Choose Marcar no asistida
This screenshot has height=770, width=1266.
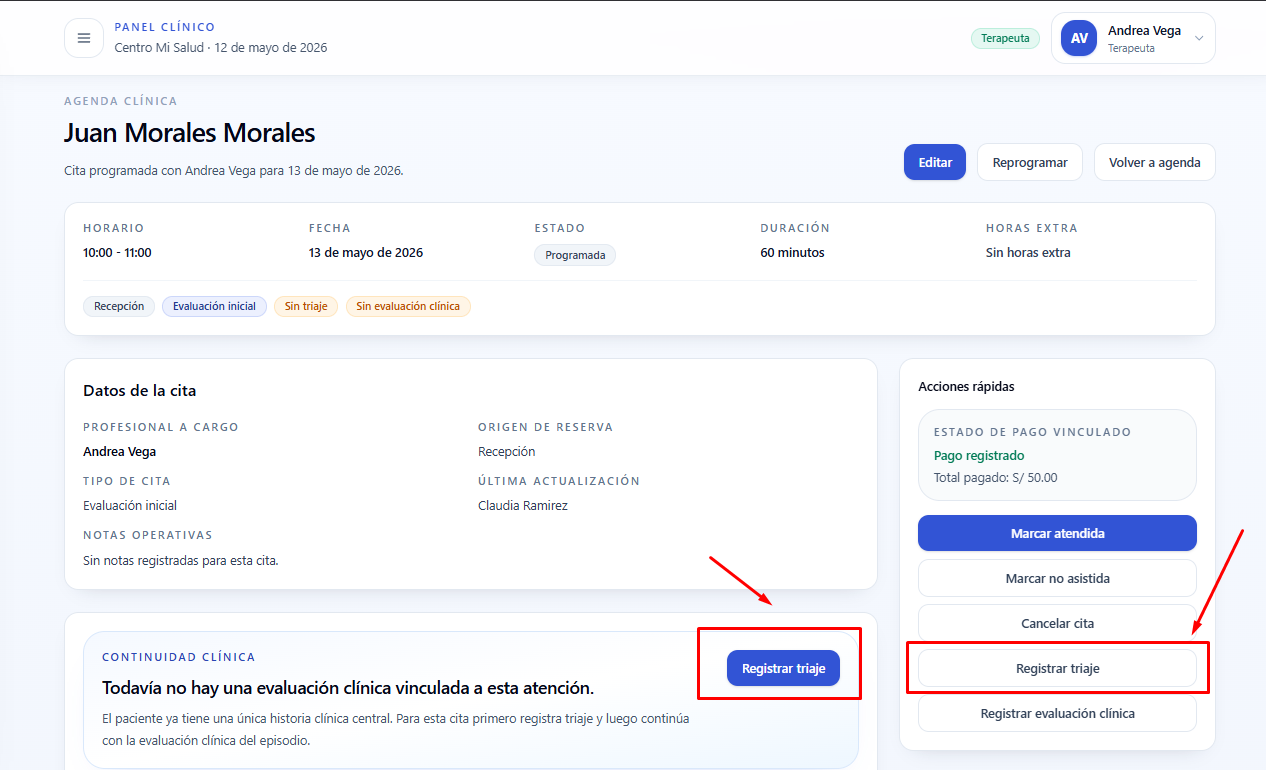(1057, 578)
